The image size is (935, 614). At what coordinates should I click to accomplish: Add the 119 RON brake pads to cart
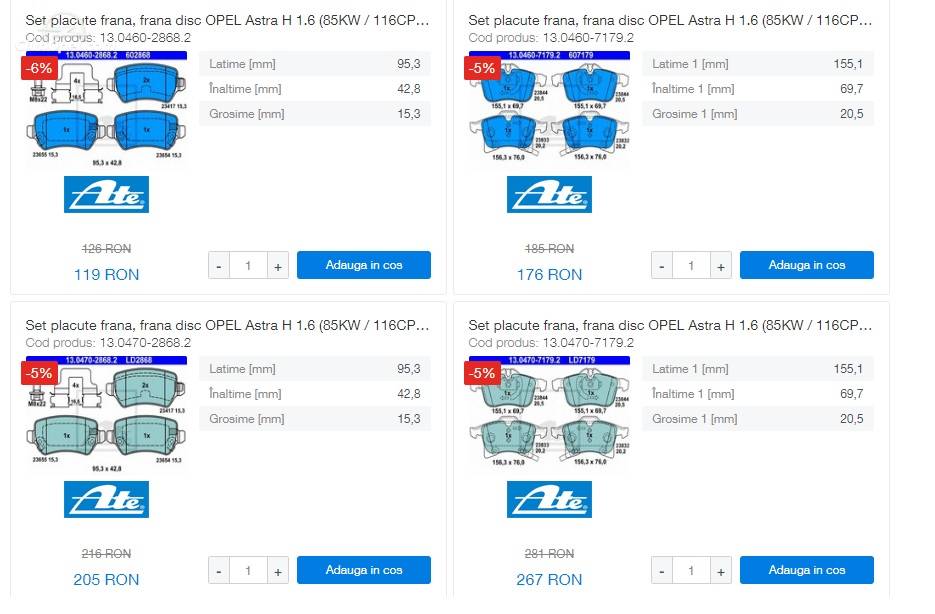click(364, 265)
